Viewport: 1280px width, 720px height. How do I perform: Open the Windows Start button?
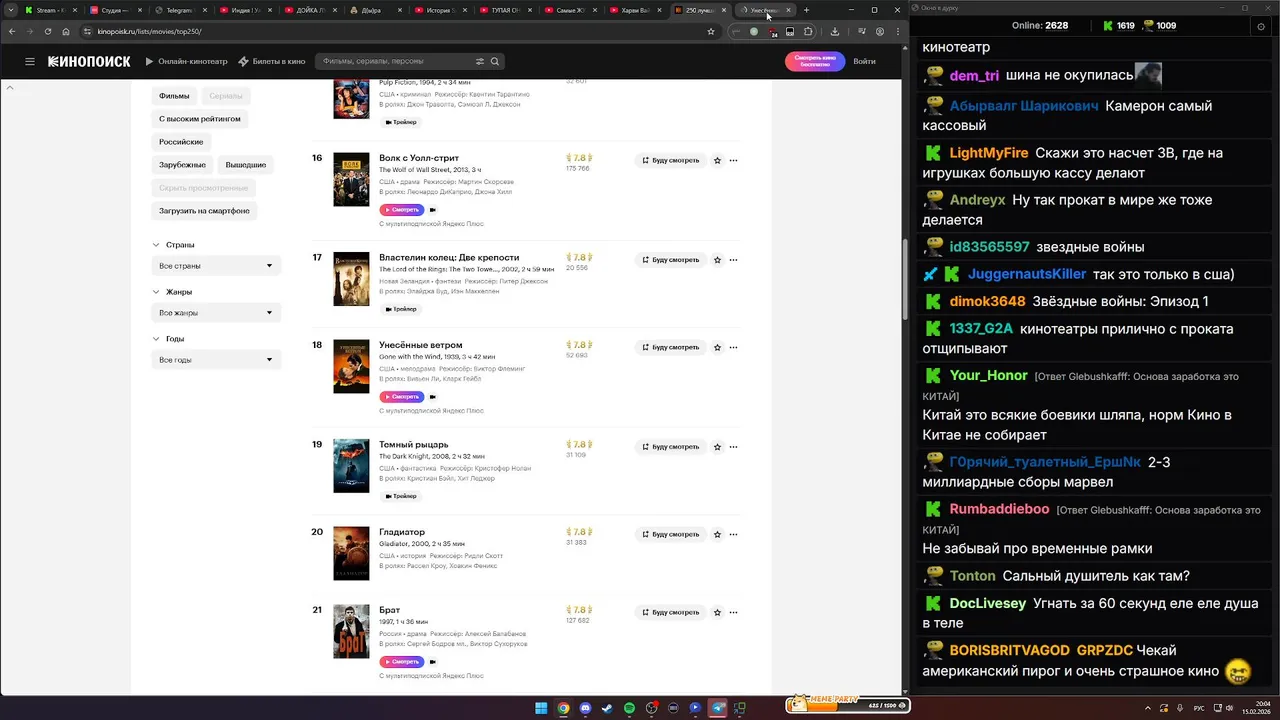[x=541, y=708]
